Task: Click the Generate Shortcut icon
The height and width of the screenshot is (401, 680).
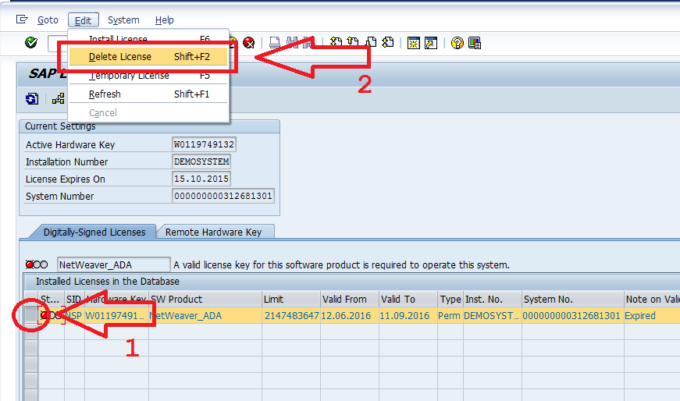Action: (431, 43)
